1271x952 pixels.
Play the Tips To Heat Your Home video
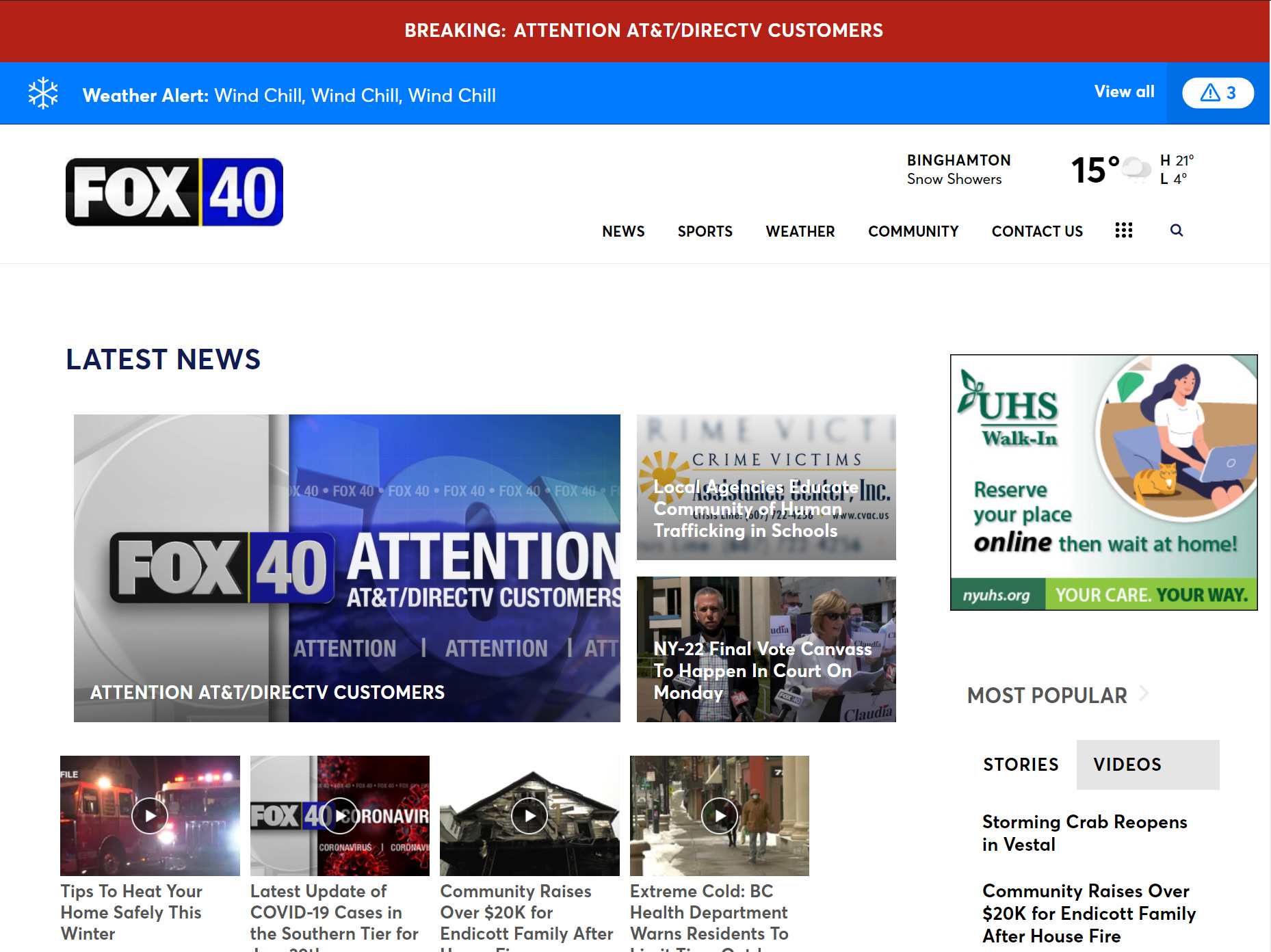tap(150, 816)
